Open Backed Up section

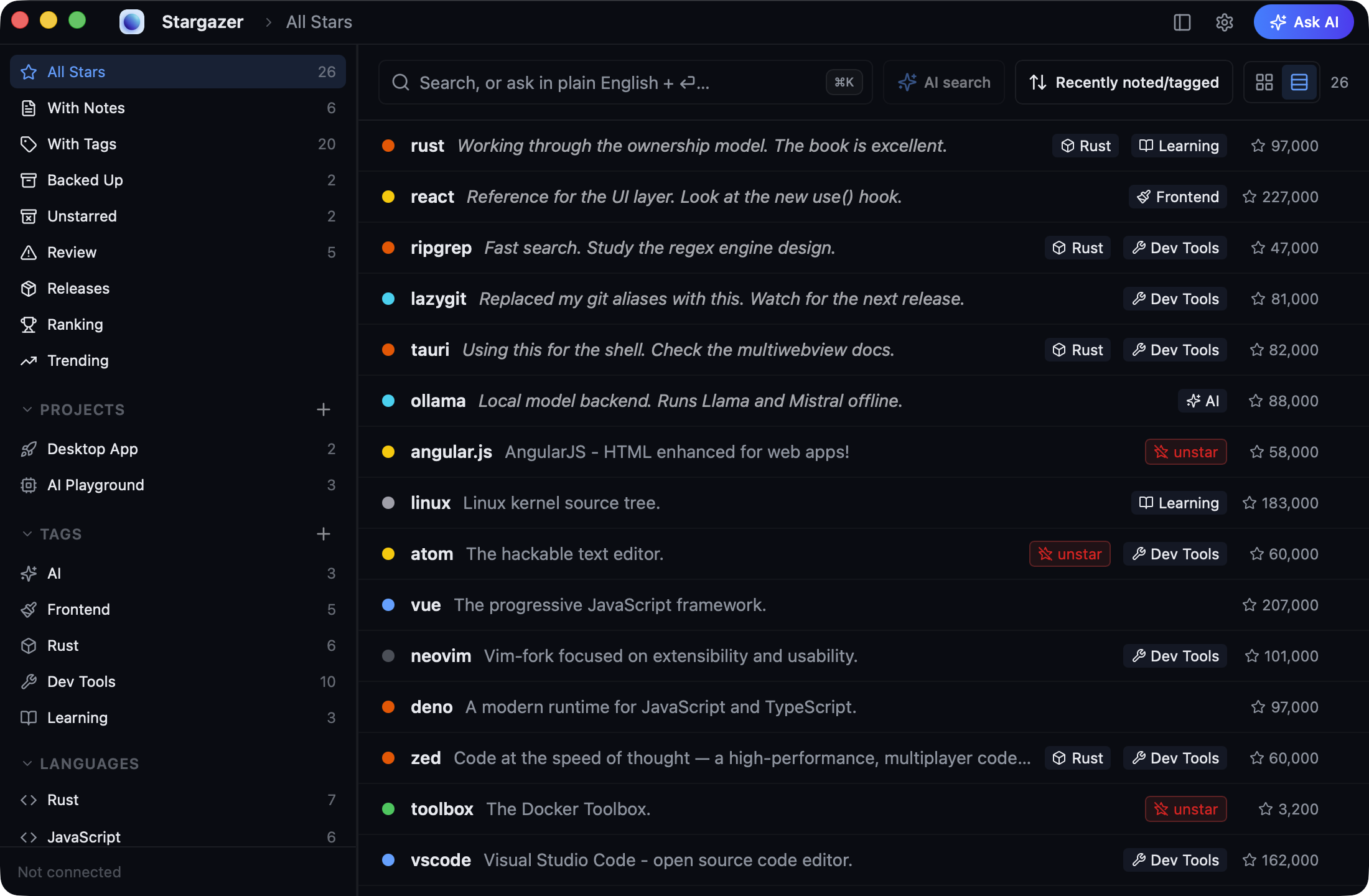coord(178,180)
